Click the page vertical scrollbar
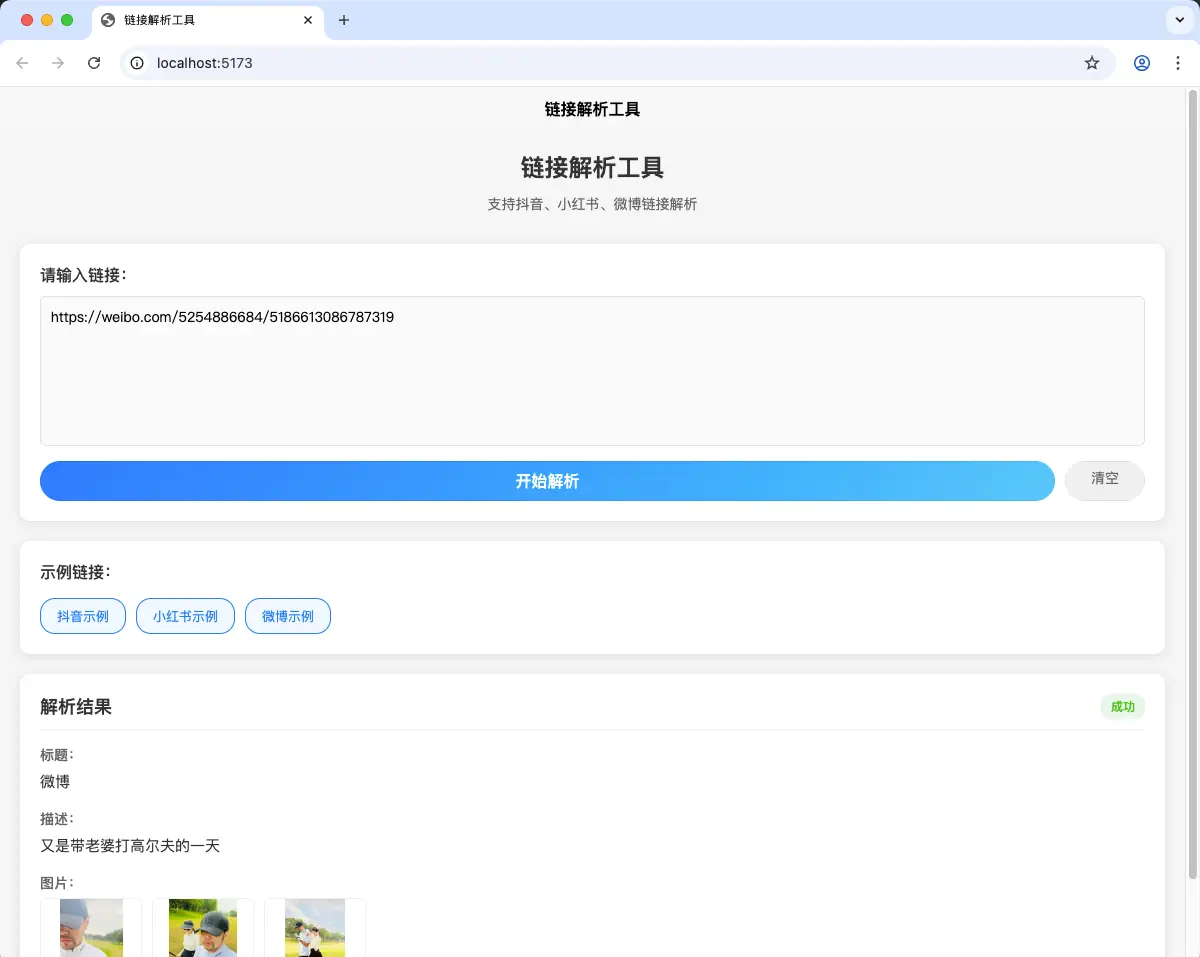 pos(1192,480)
